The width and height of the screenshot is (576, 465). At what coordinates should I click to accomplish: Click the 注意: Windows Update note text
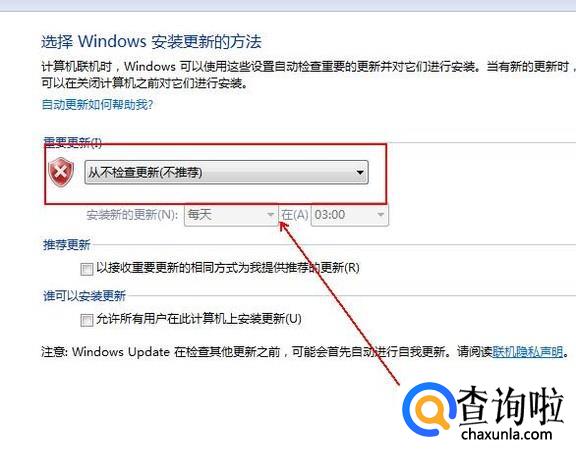305,352
